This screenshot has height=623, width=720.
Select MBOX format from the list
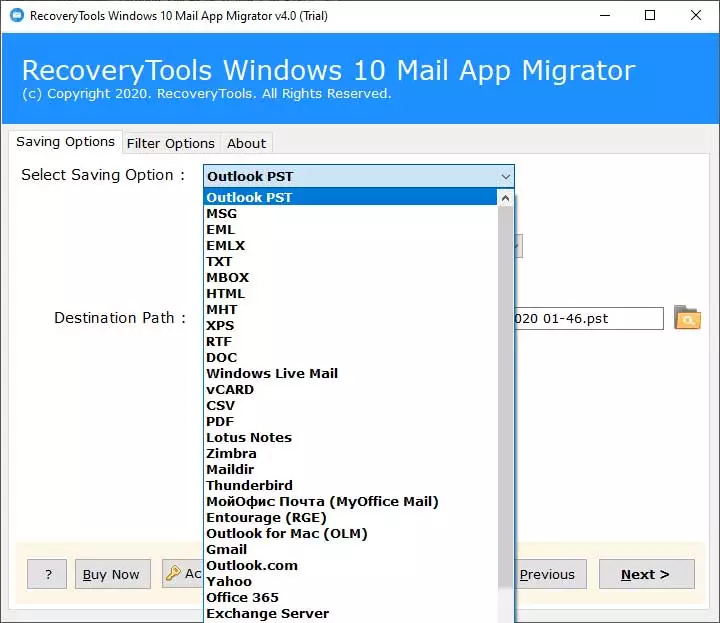pos(227,277)
